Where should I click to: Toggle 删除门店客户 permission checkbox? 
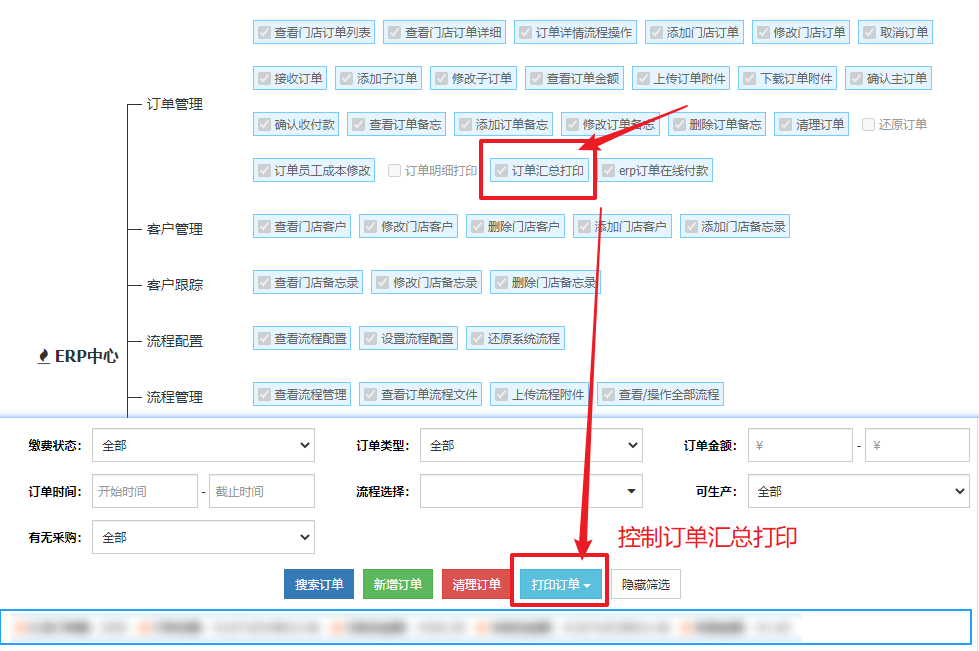pos(477,227)
